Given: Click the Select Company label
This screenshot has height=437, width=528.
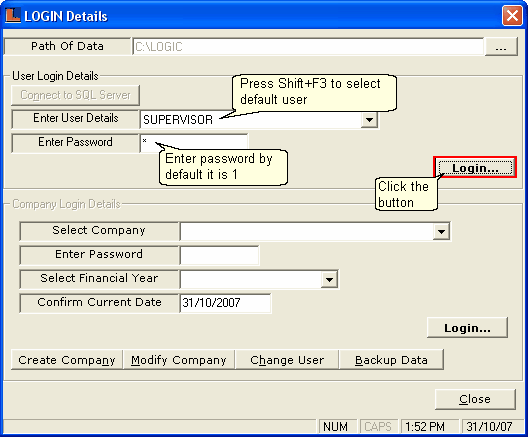Looking at the screenshot, I should (x=99, y=231).
